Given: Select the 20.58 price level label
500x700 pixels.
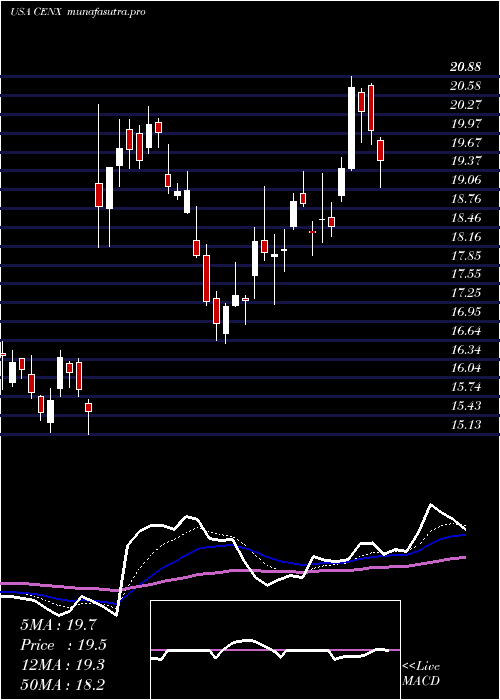Looking at the screenshot, I should pos(466,86).
